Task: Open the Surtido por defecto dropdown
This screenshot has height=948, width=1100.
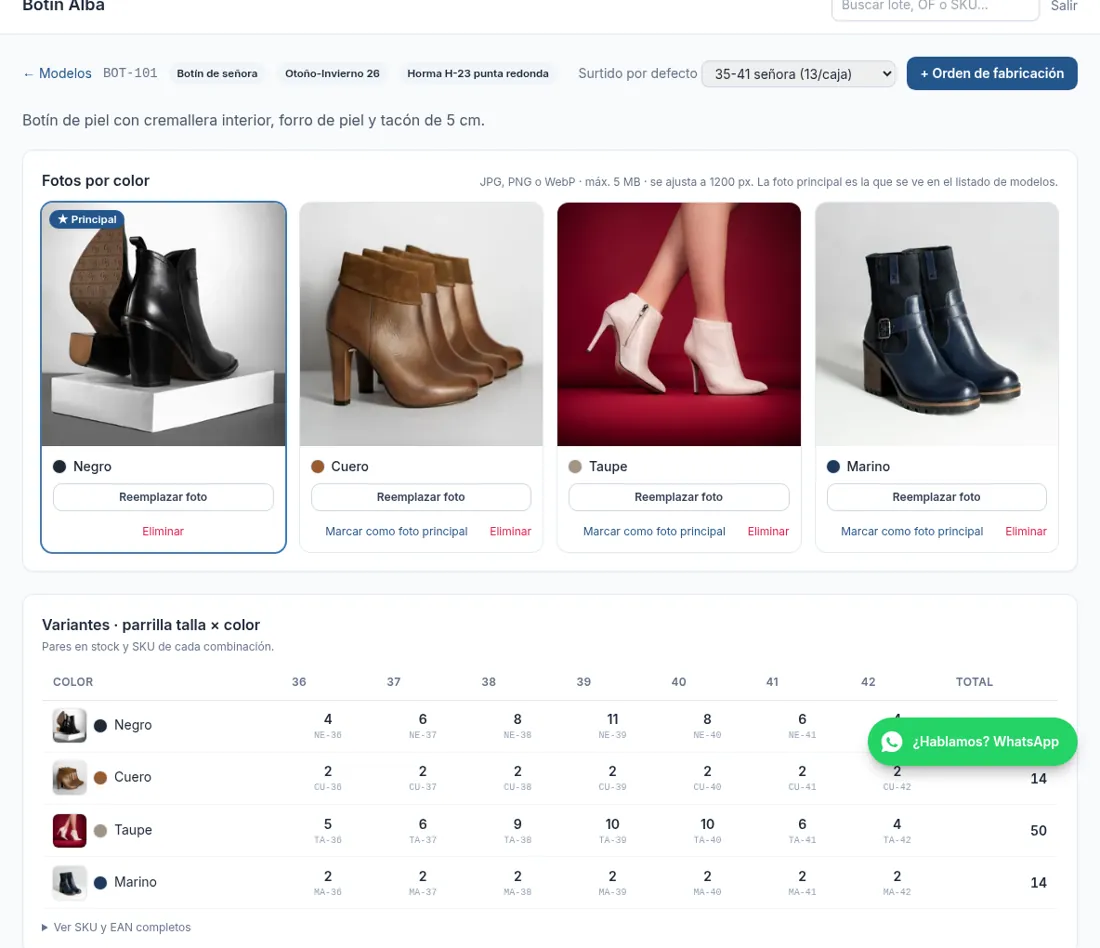Action: [798, 74]
